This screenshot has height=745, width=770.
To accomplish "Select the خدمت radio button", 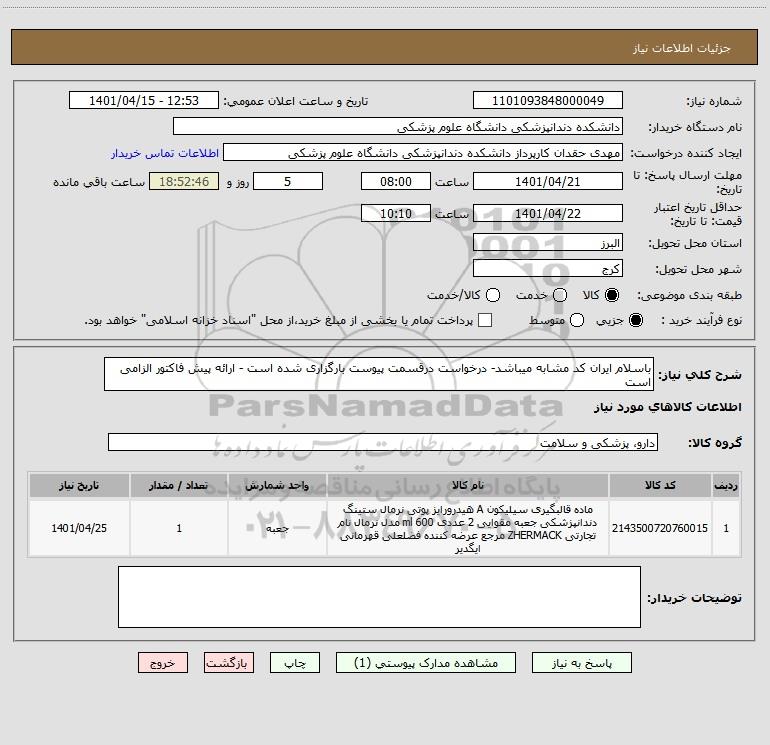I will 560,295.
